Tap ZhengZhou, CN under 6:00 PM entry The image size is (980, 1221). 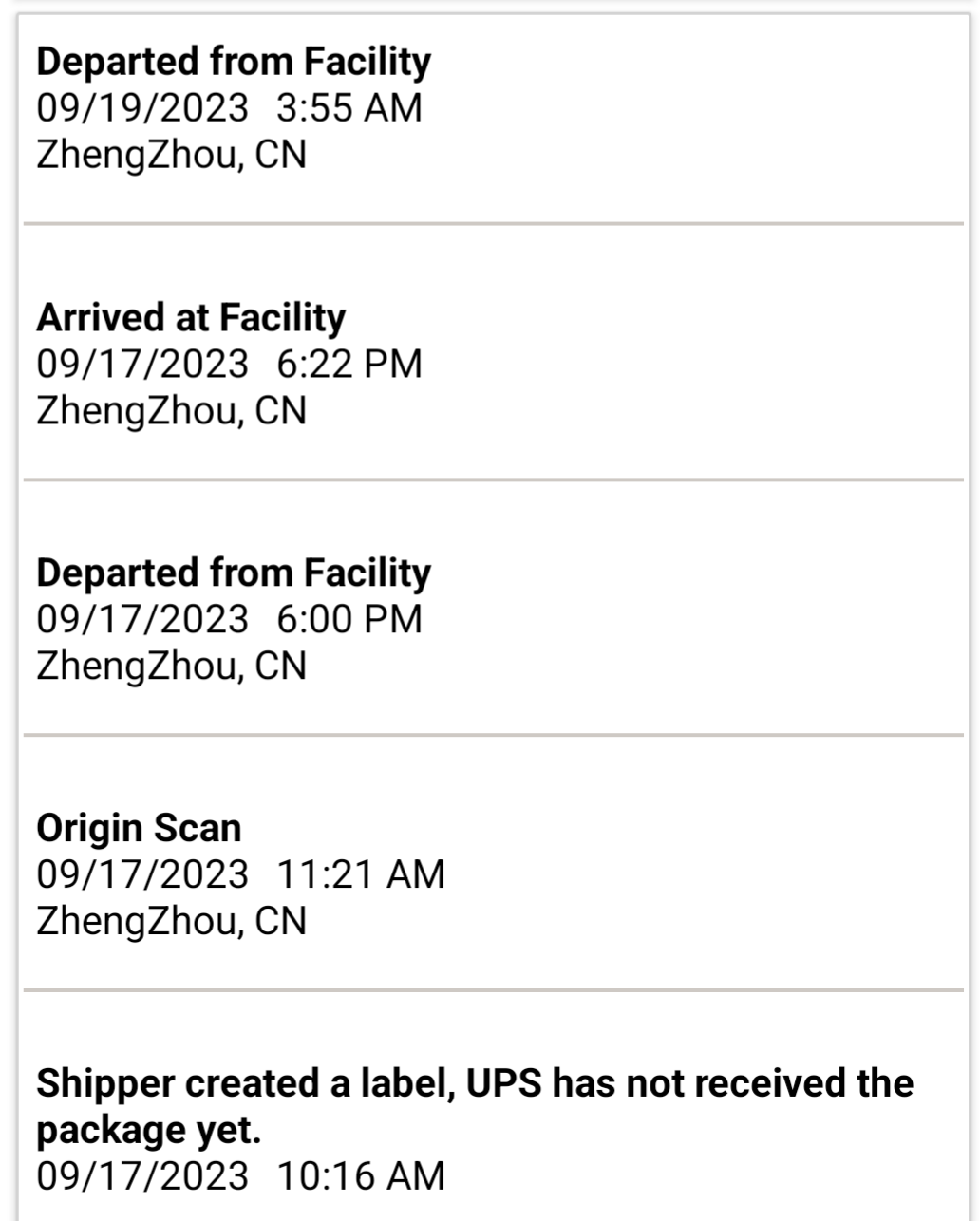pyautogui.click(x=172, y=666)
